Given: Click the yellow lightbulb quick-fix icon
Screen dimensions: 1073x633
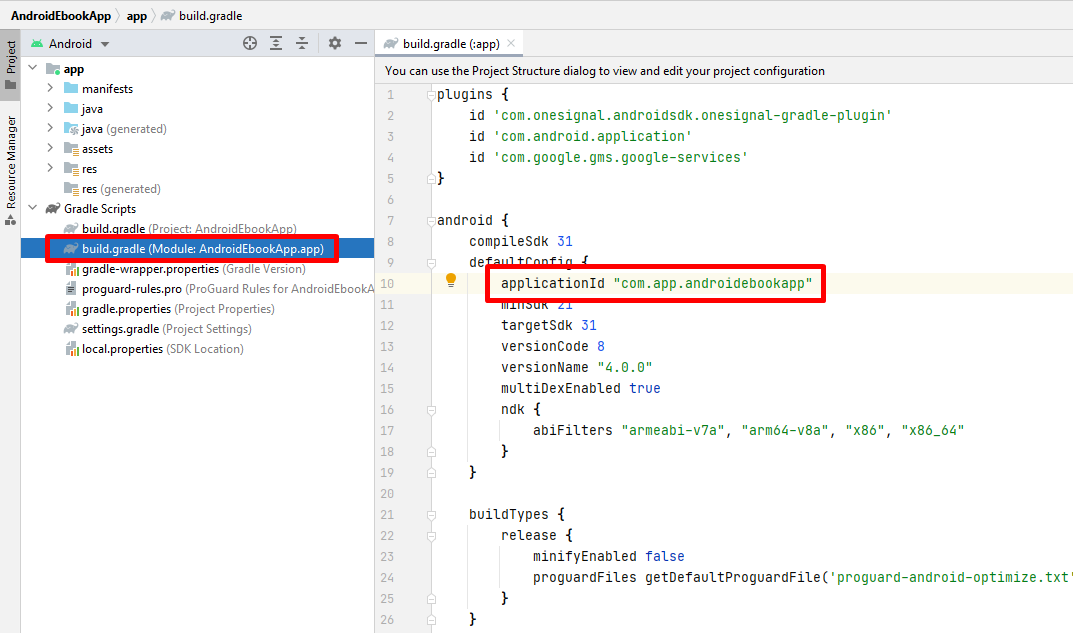Looking at the screenshot, I should tap(451, 281).
